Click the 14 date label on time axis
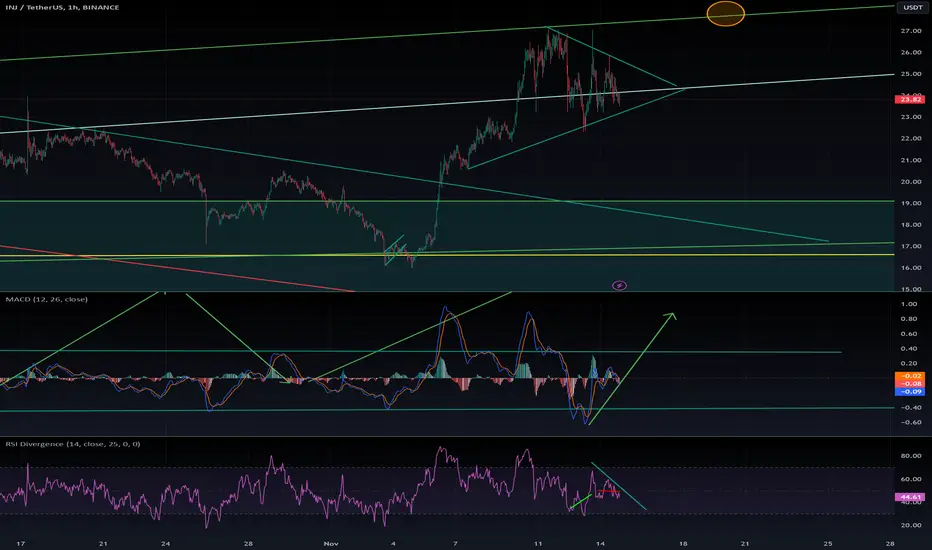The height and width of the screenshot is (550, 932). (600, 543)
